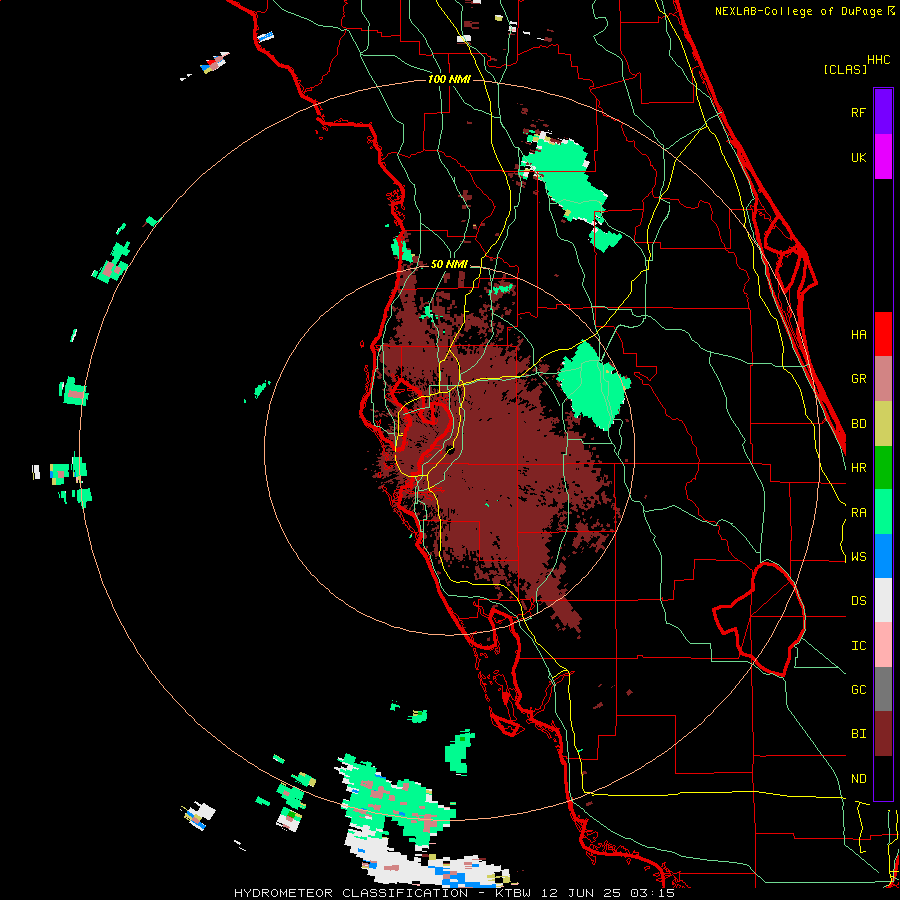Screen dimensions: 900x900
Task: Click the WS legend label
Action: (858, 557)
